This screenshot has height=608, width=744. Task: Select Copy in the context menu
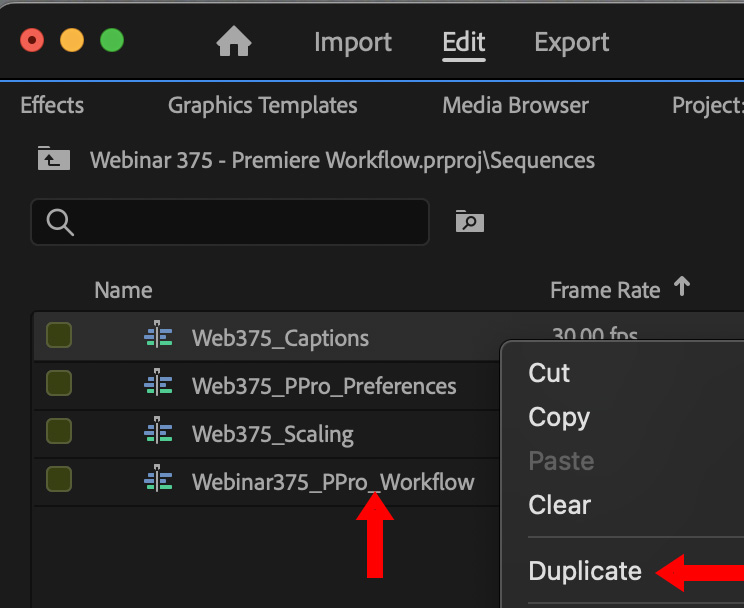pyautogui.click(x=559, y=417)
